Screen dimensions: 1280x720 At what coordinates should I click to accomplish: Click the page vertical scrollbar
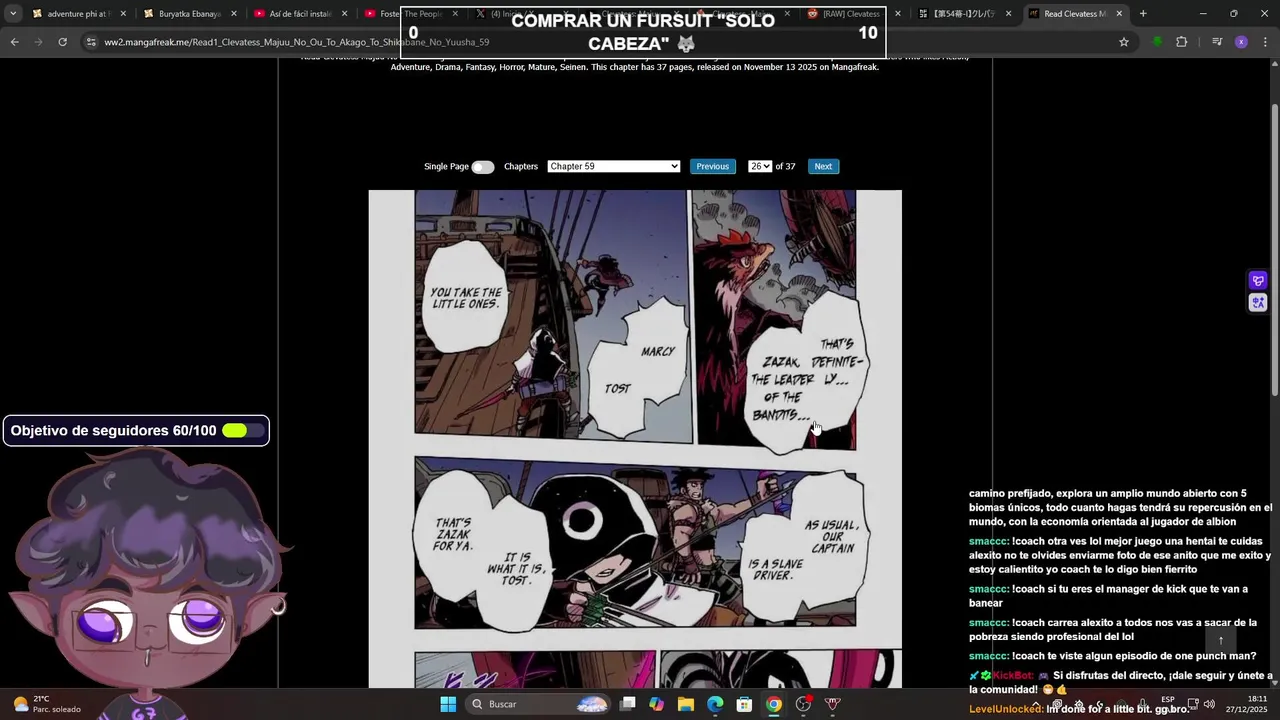coord(1274,250)
